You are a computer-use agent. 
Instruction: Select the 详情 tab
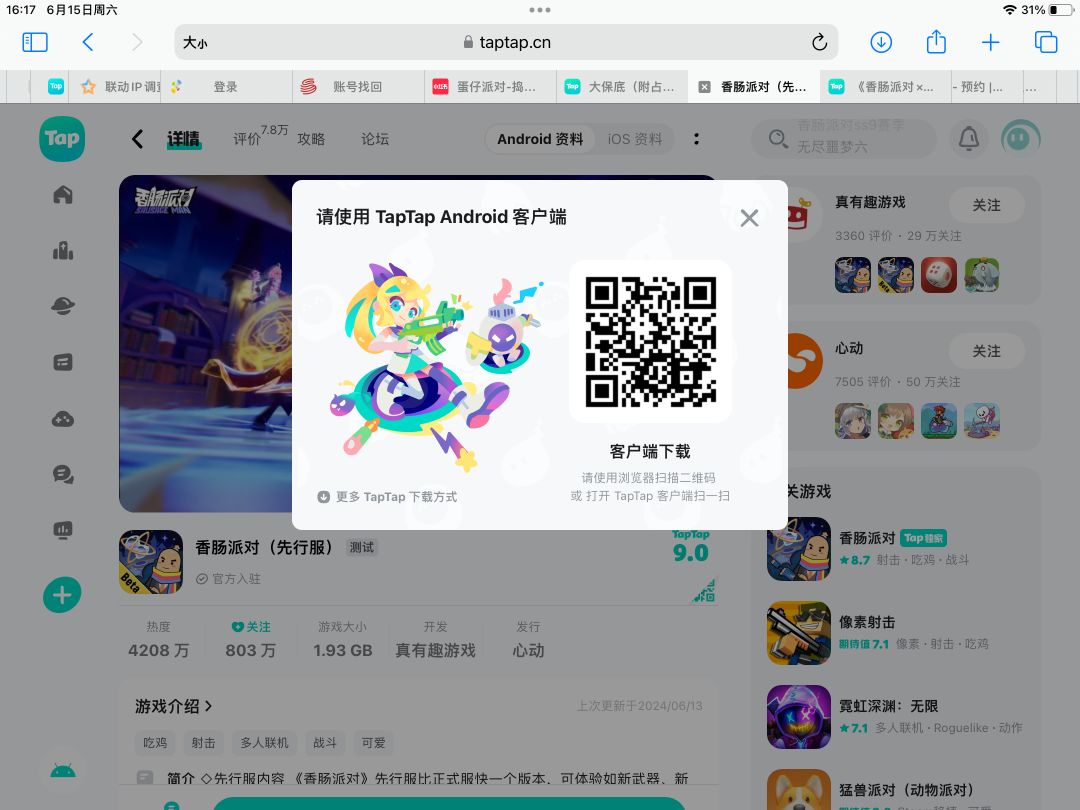tap(184, 139)
